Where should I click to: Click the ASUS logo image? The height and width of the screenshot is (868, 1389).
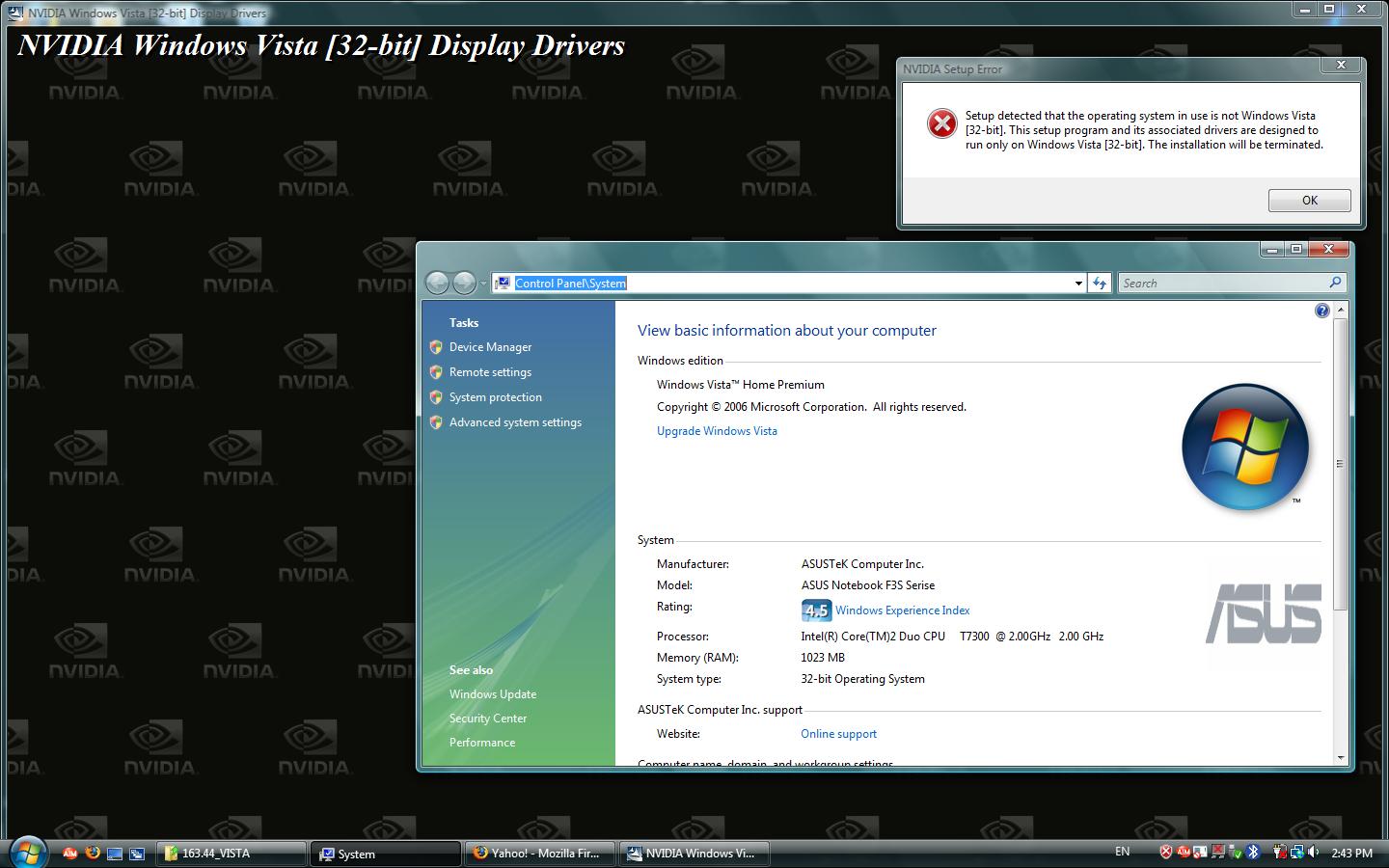point(1264,613)
